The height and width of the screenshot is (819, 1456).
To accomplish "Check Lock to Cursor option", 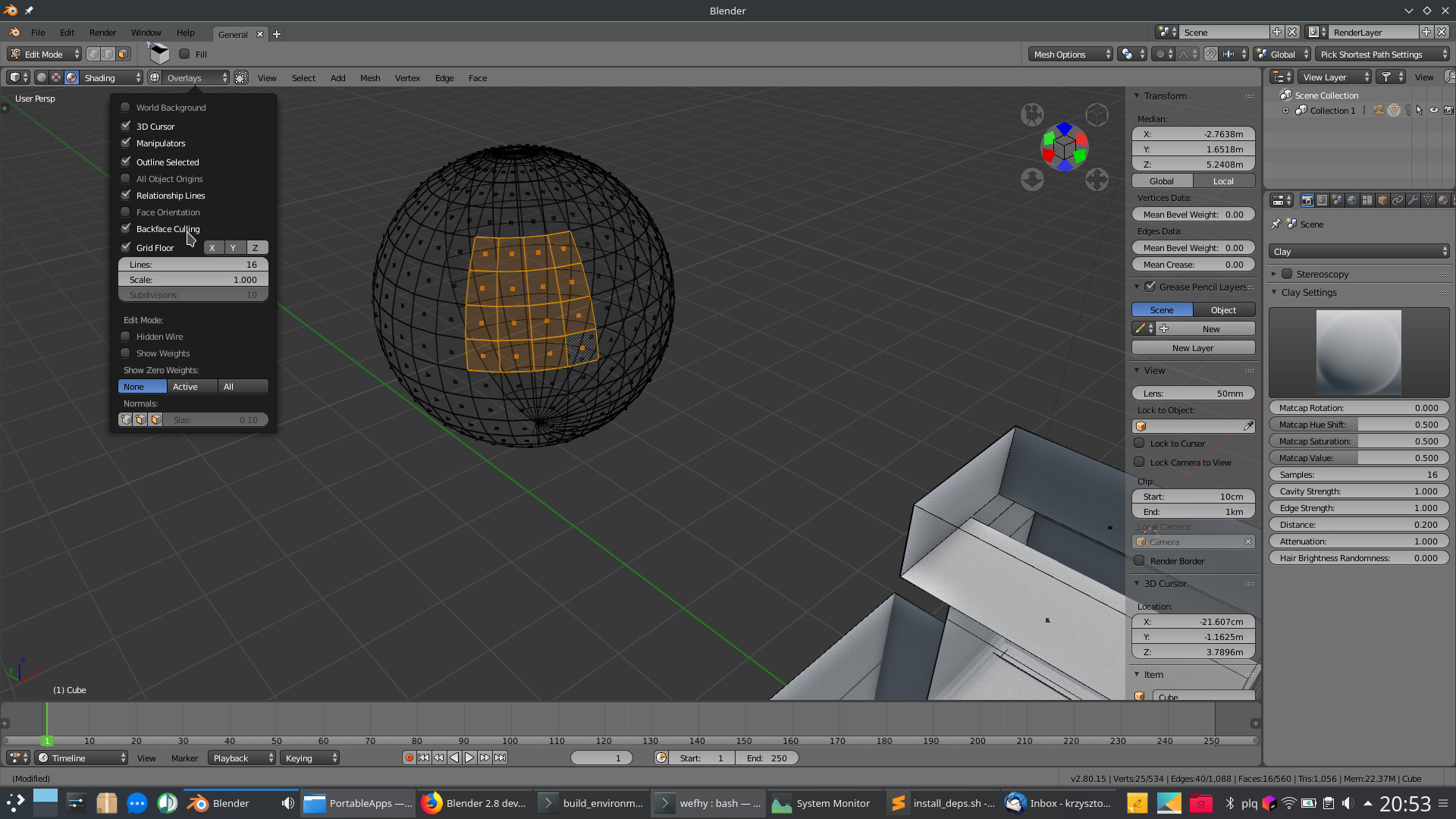I will 1139,443.
